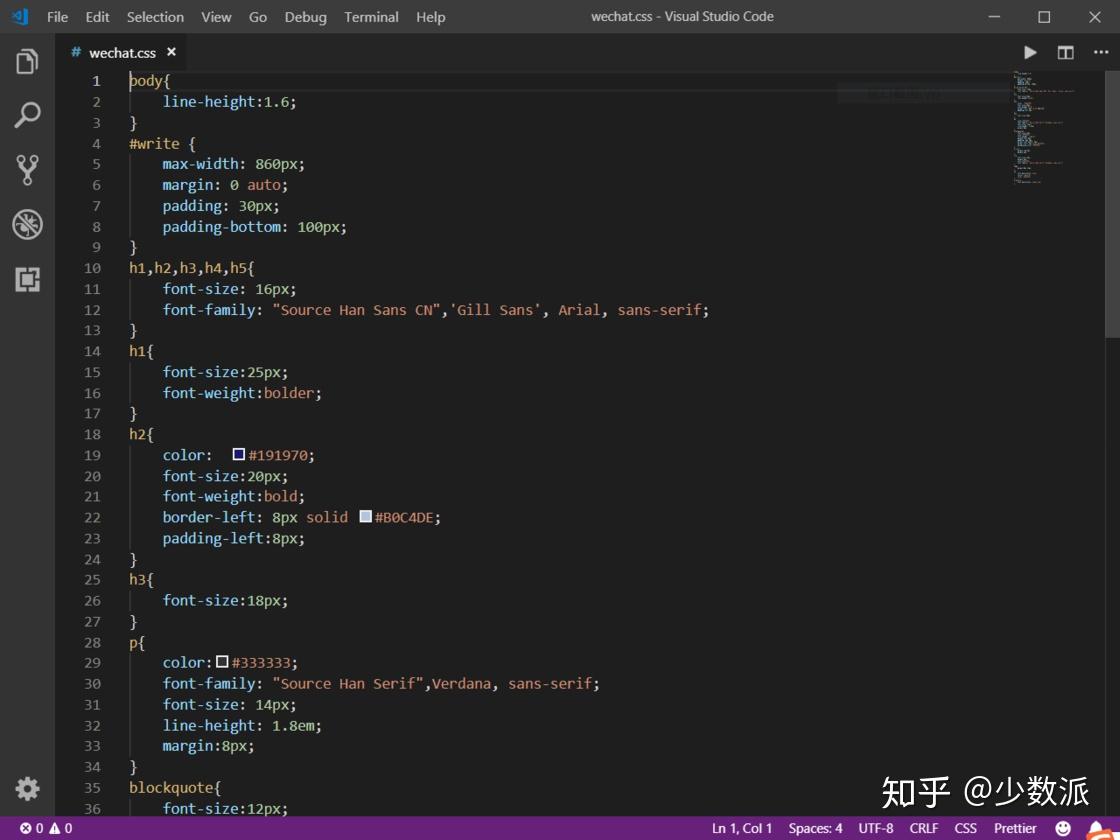Open the Debug view icon
Image resolution: width=1120 pixels, height=840 pixels.
click(27, 225)
